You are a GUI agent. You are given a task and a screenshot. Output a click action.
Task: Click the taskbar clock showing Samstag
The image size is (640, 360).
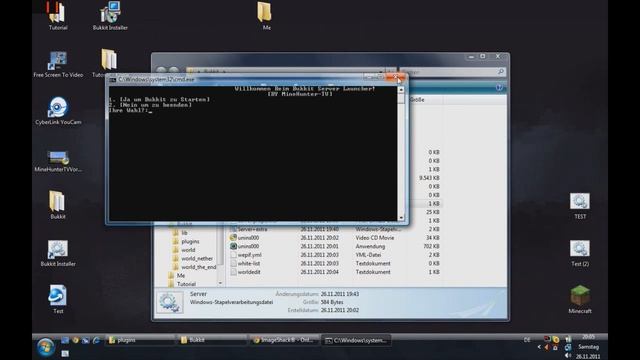(x=589, y=347)
